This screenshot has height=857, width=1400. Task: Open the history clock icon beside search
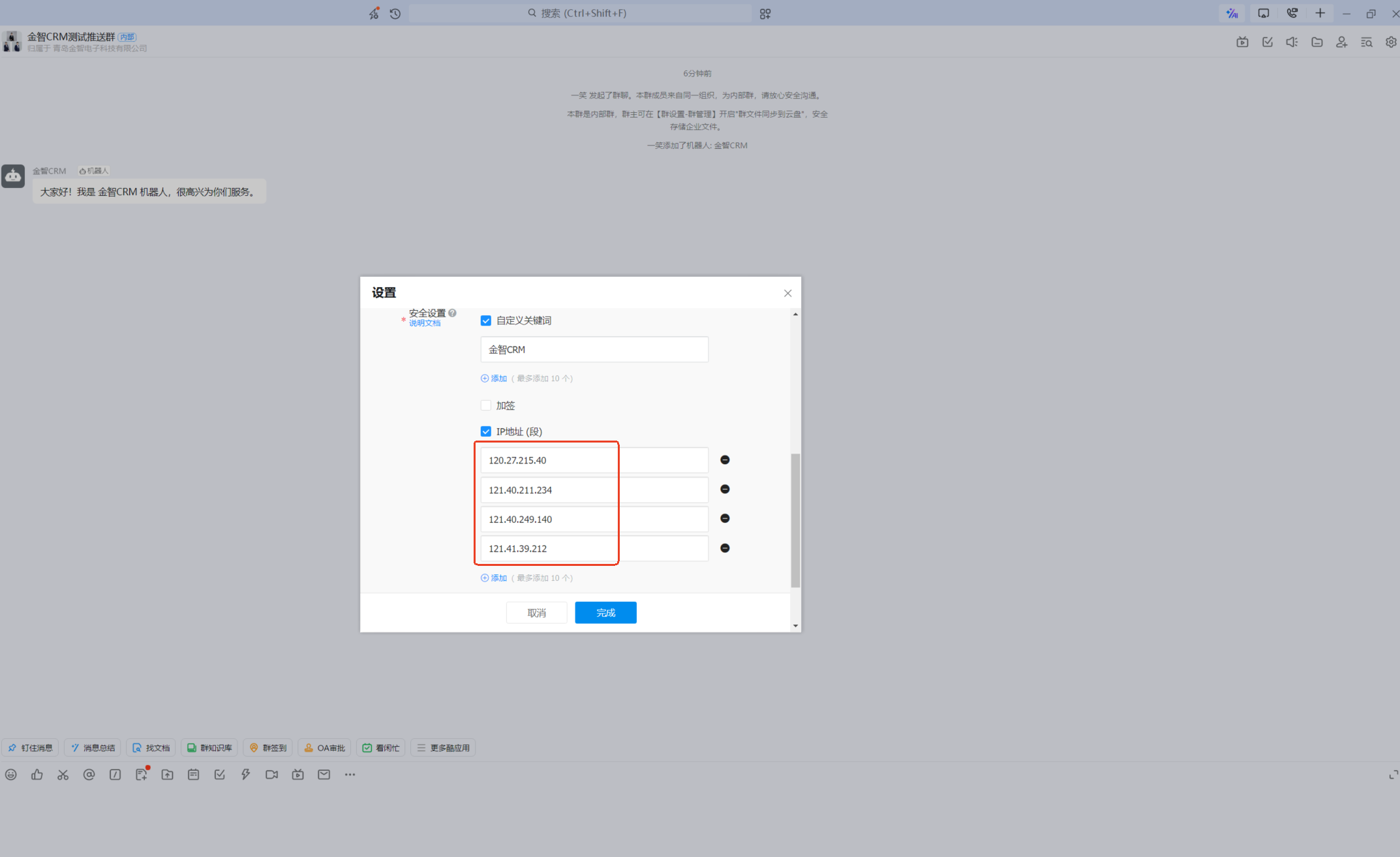click(395, 13)
